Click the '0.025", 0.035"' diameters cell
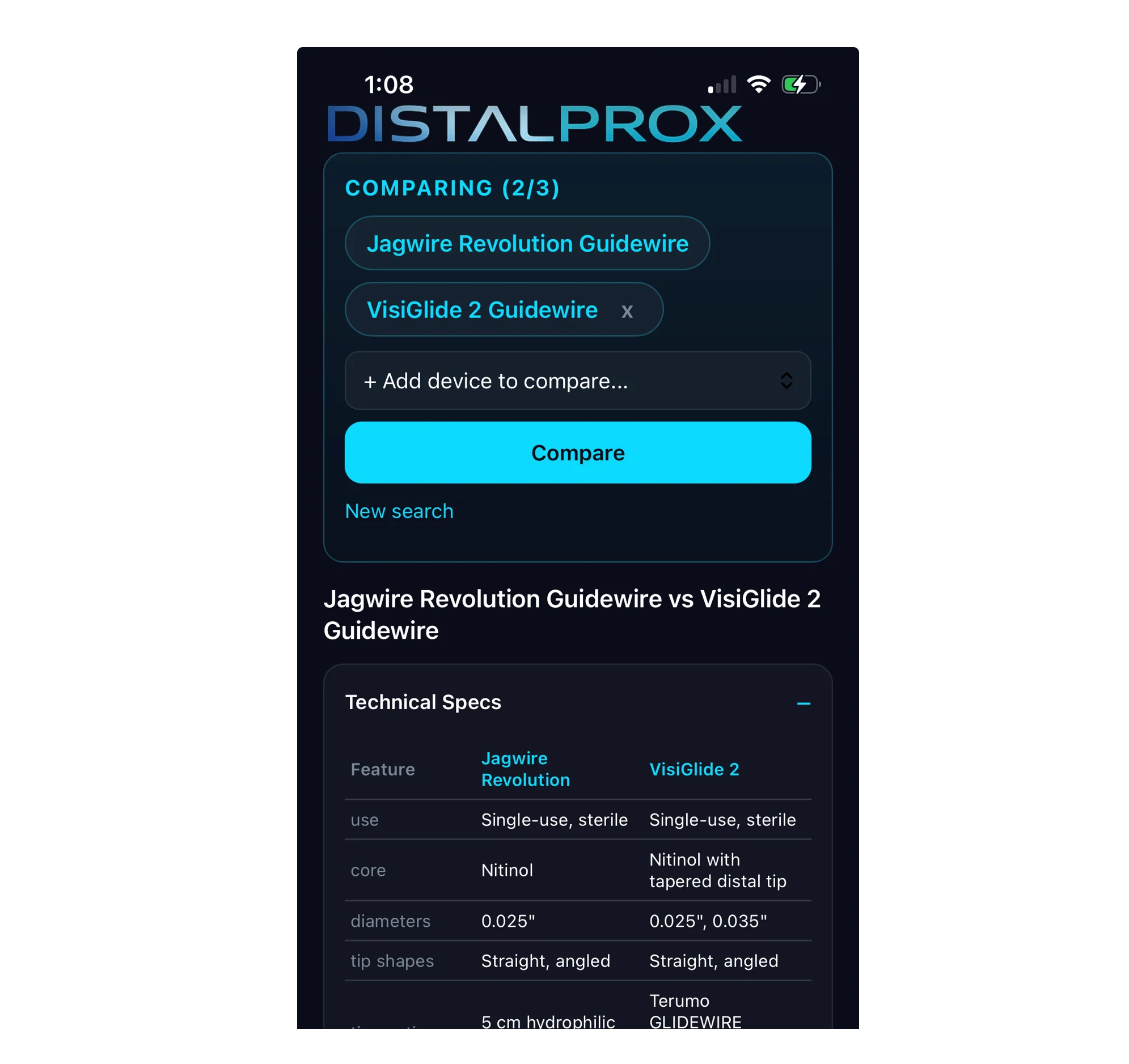1129x1064 pixels. pos(708,921)
